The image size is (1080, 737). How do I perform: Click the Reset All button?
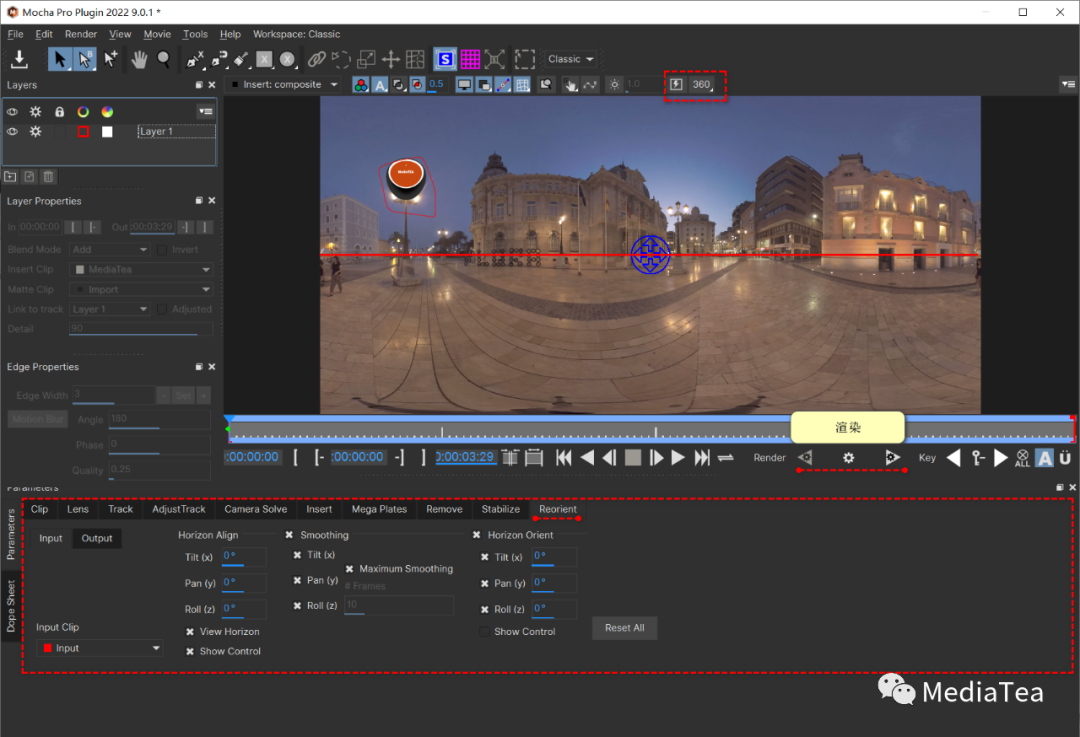(x=625, y=628)
